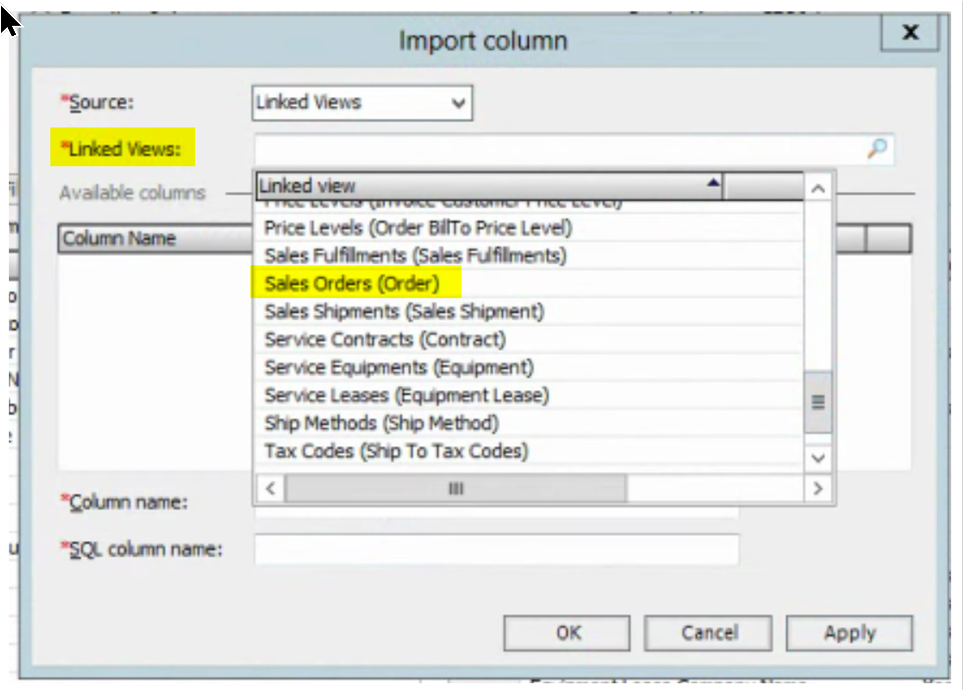The height and width of the screenshot is (690, 968).
Task: Click the Cancel button
Action: (708, 632)
